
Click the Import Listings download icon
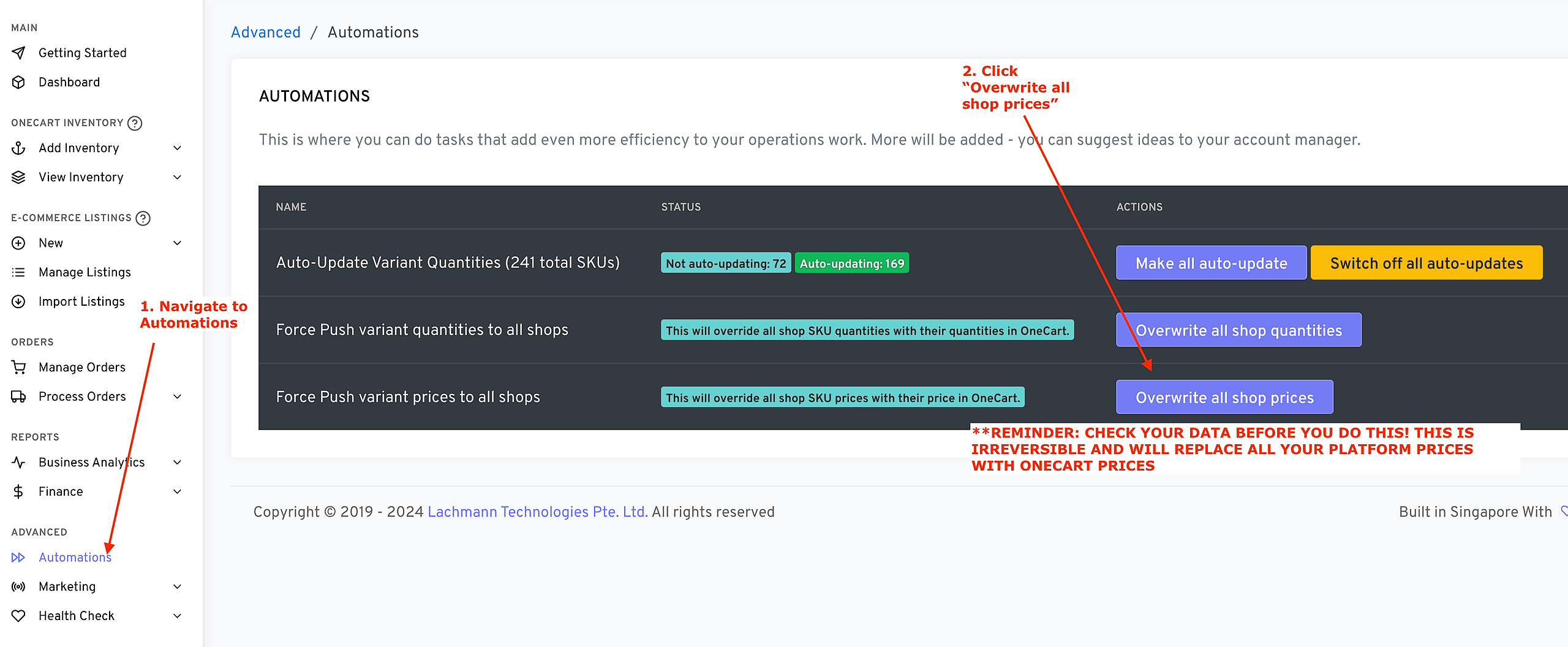coord(18,301)
